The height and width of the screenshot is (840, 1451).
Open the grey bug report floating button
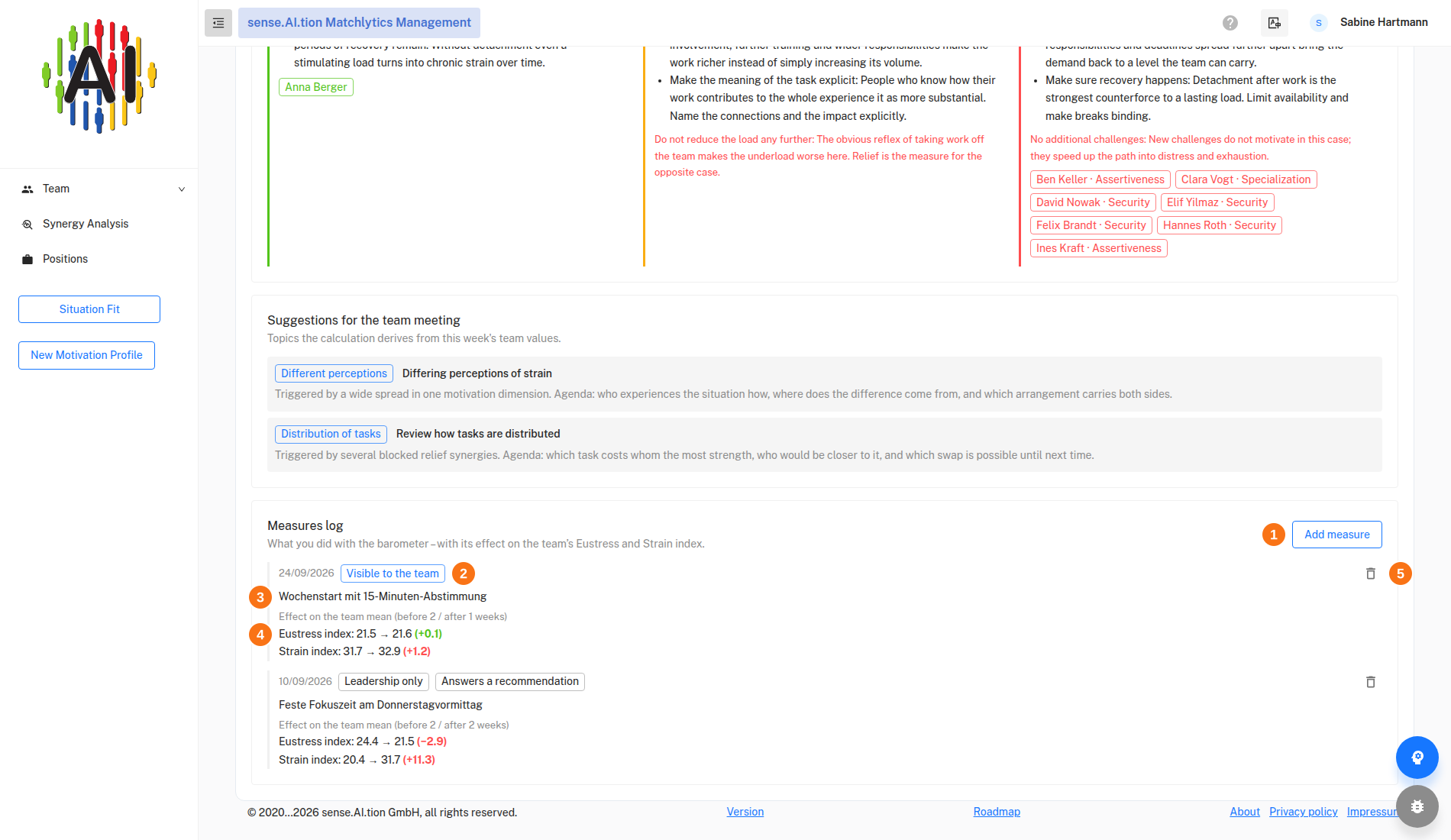tap(1417, 806)
